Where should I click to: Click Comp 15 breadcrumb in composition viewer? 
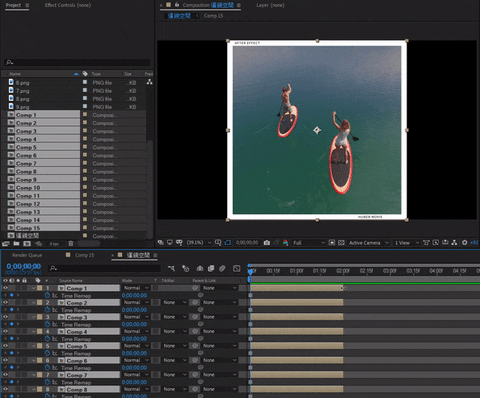click(x=213, y=16)
